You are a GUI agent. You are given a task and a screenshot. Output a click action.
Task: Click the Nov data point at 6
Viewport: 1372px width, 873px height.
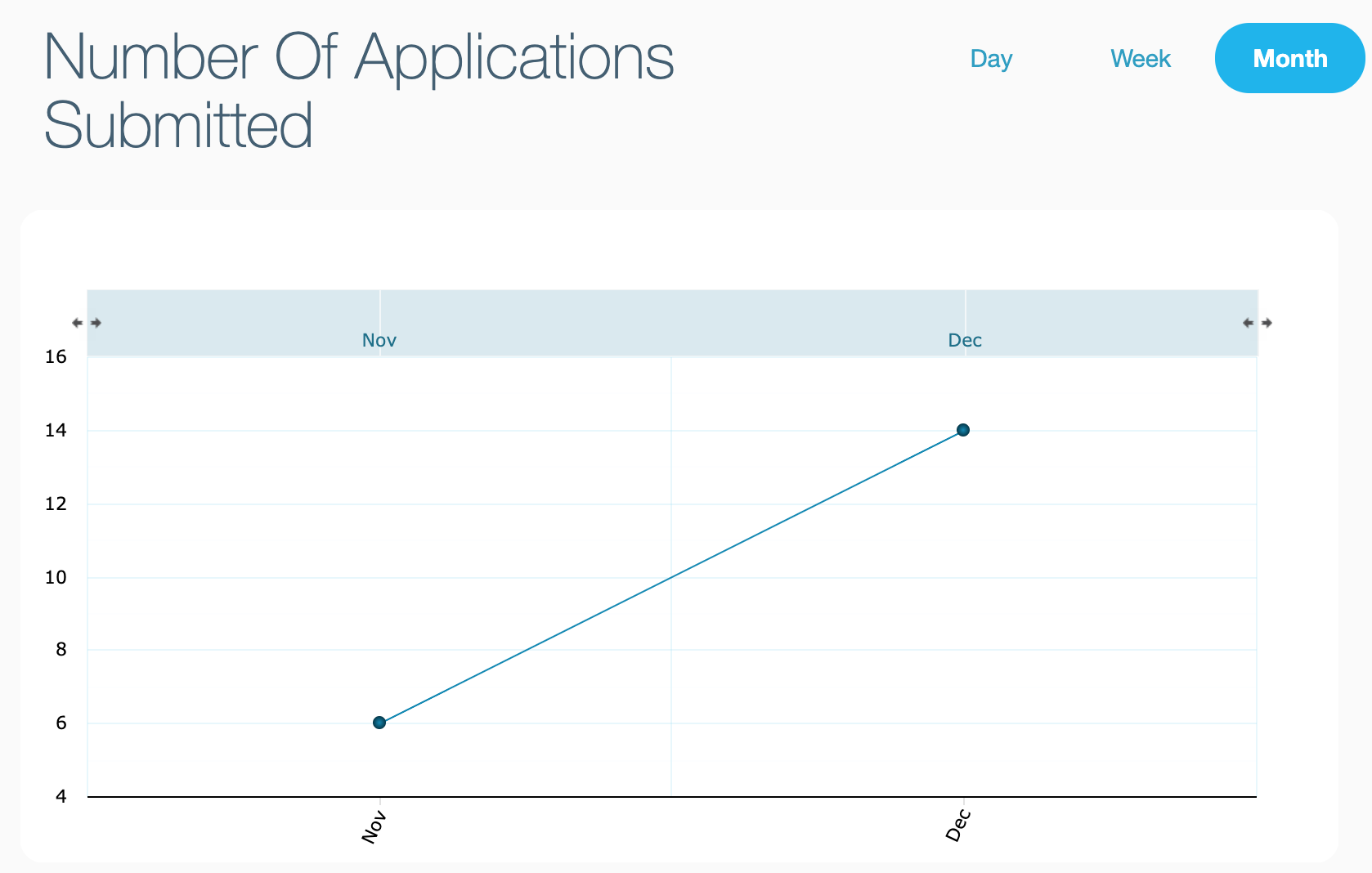[379, 723]
